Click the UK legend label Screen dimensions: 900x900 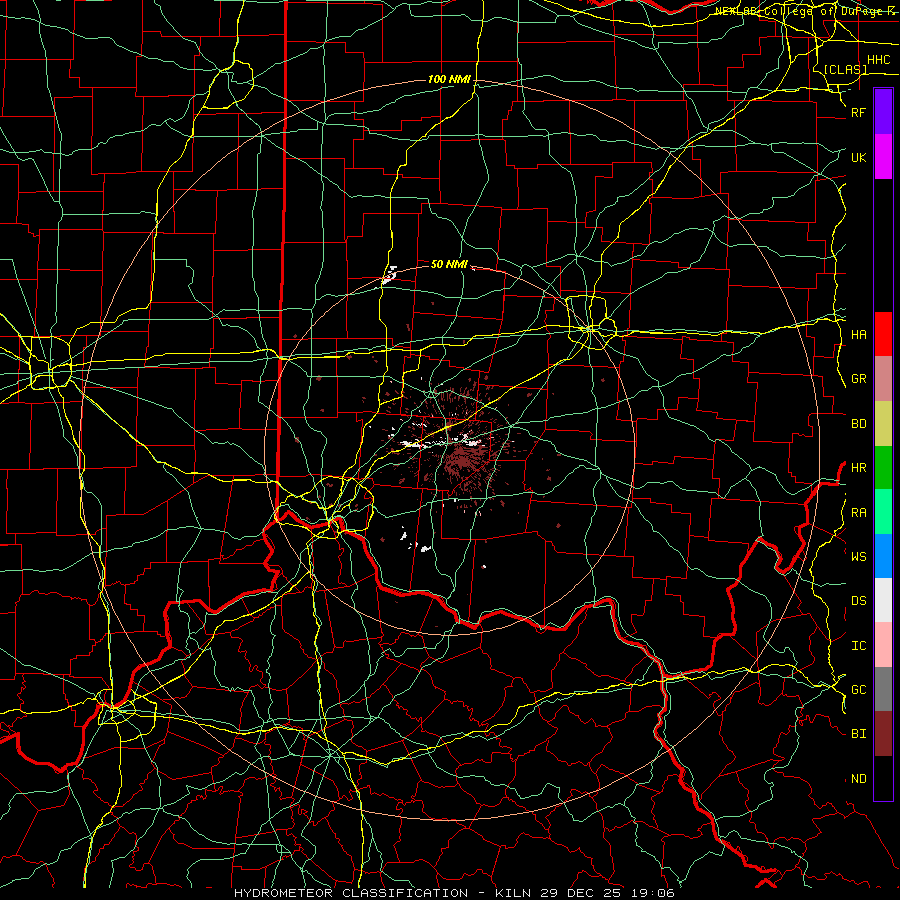[858, 157]
